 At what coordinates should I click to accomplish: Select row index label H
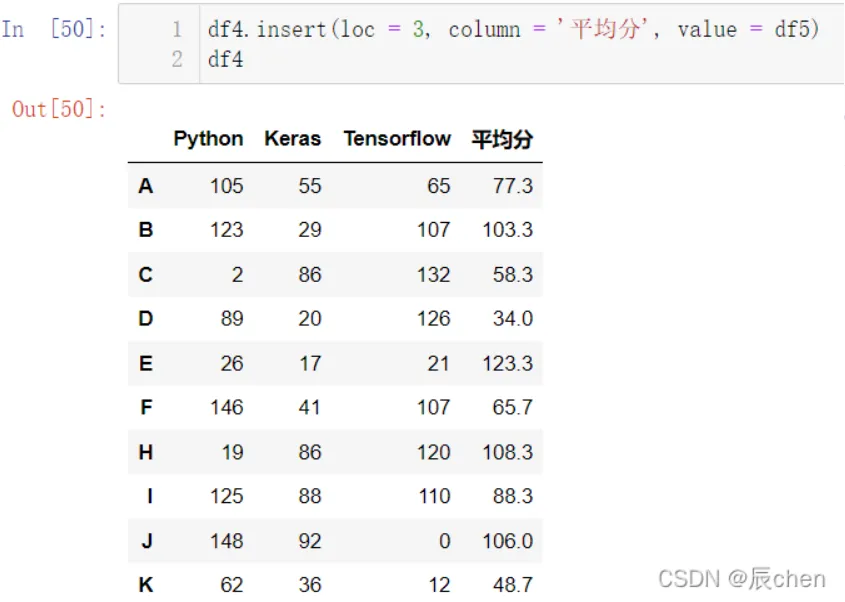(x=146, y=453)
